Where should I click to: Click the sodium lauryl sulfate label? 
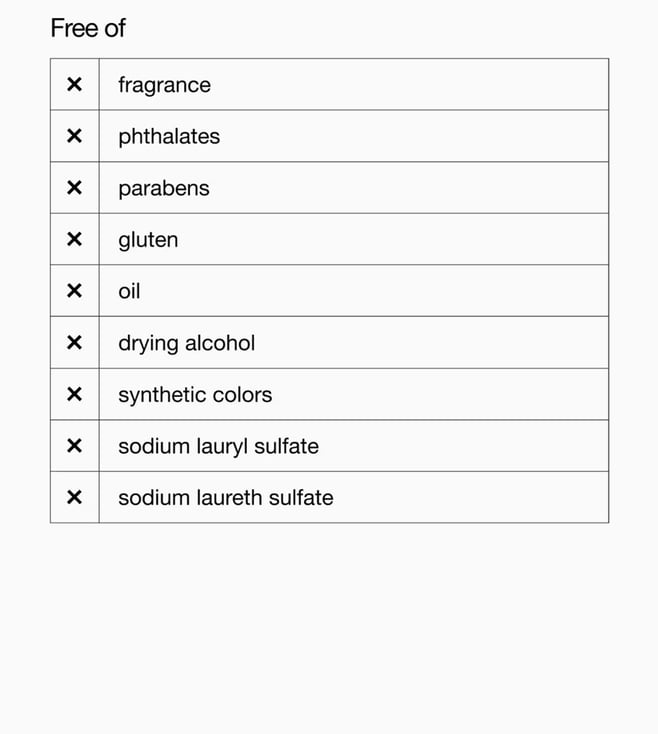pos(219,447)
